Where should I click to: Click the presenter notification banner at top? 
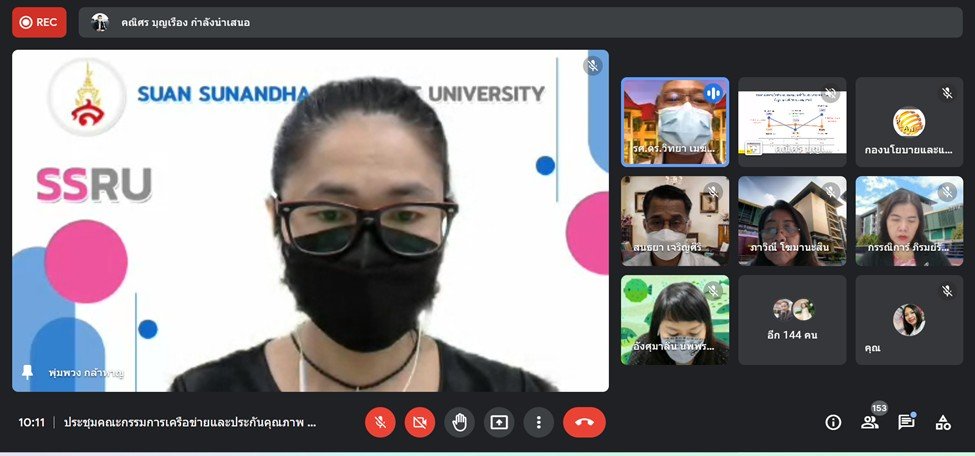tap(520, 22)
